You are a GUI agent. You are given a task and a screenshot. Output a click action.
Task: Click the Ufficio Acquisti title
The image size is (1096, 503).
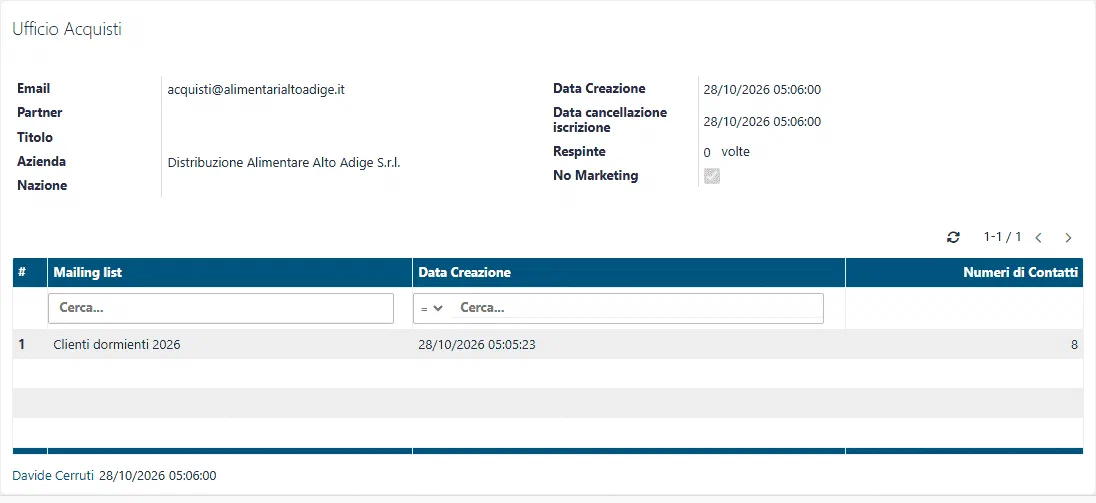coord(67,29)
